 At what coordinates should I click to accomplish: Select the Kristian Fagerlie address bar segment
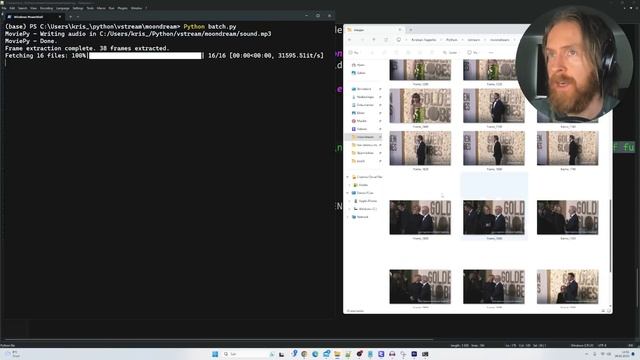pos(424,40)
